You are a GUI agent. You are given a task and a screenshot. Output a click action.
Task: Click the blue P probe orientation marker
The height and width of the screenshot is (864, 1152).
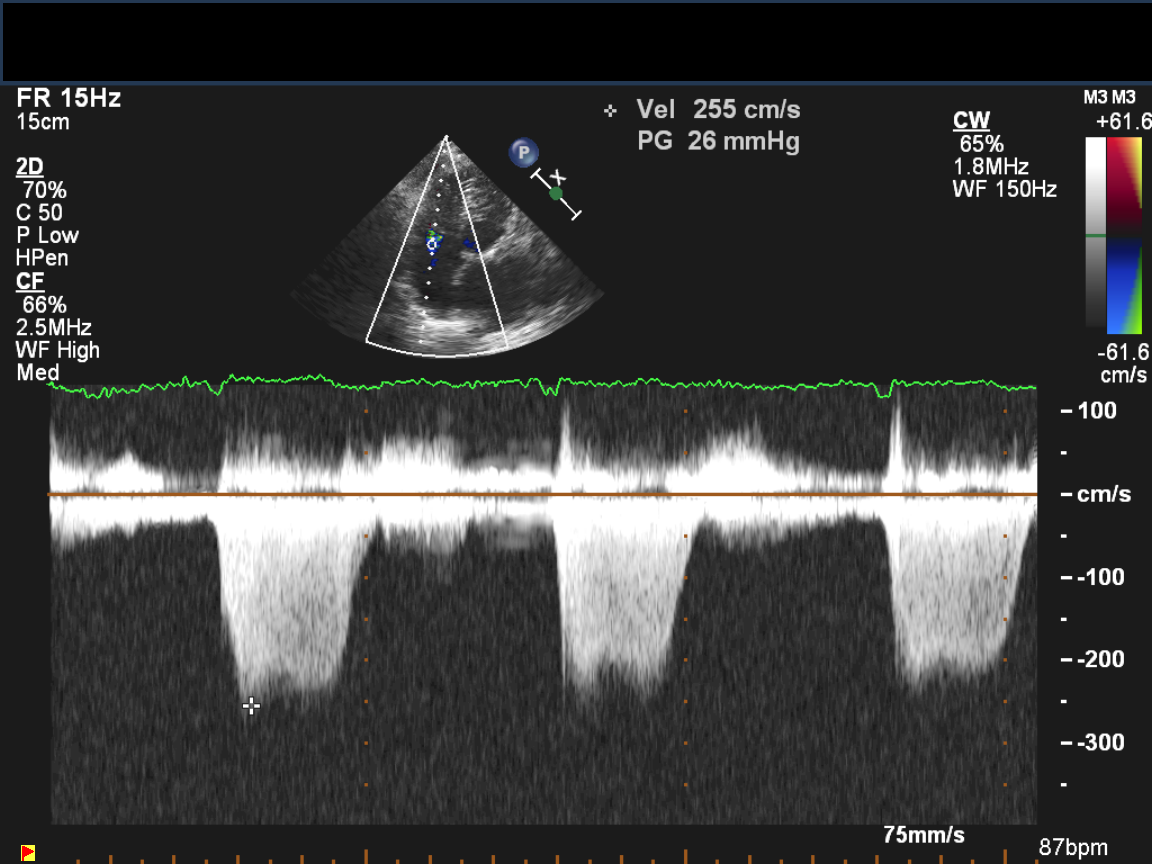pyautogui.click(x=523, y=153)
